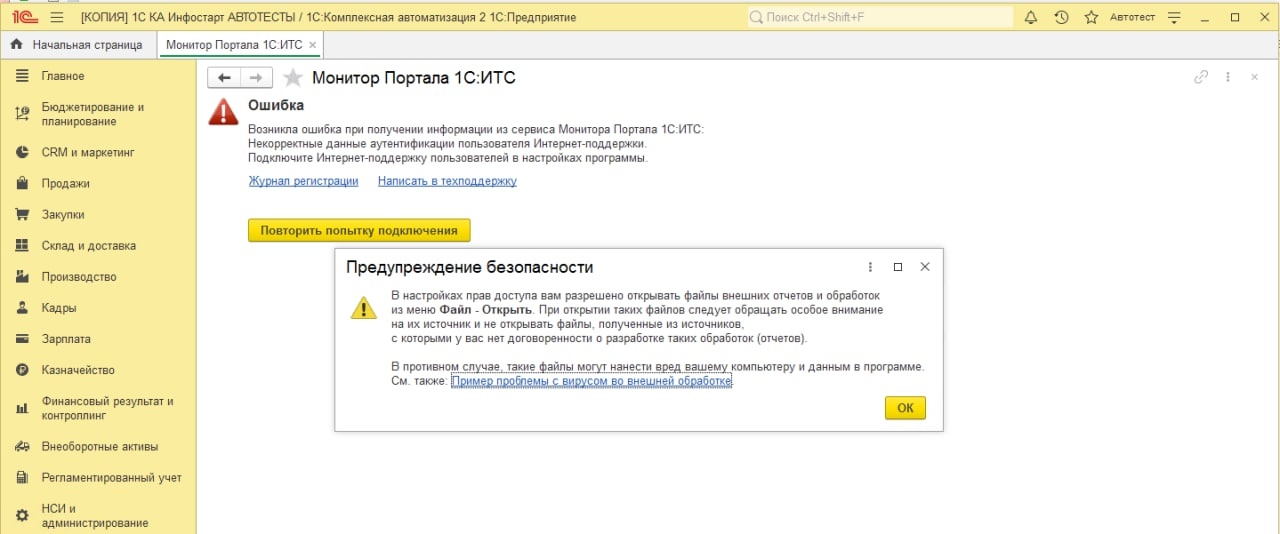Open the history clock icon
The image size is (1280, 534).
tap(1061, 18)
